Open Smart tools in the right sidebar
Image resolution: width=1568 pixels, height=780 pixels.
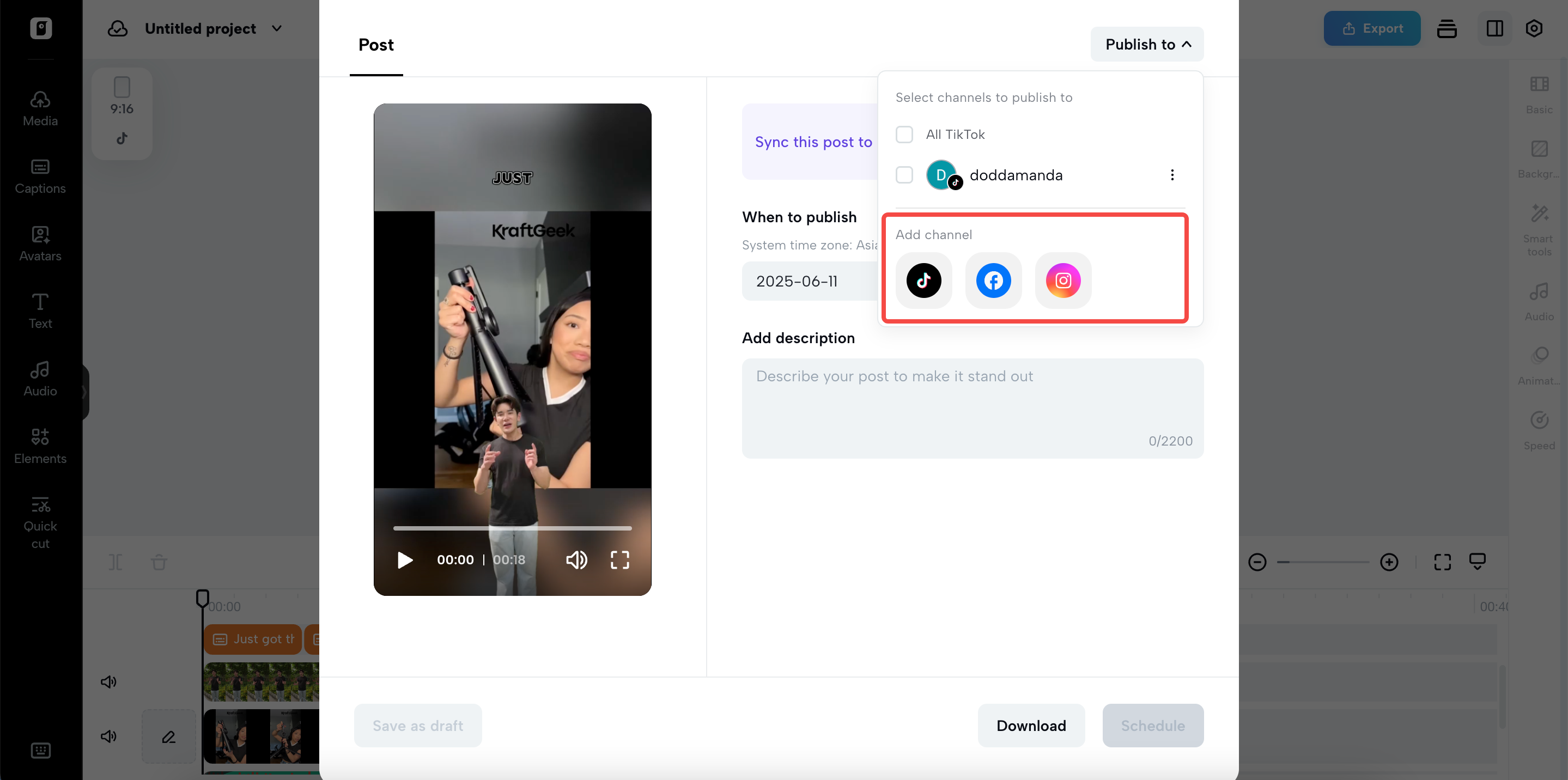point(1539,228)
